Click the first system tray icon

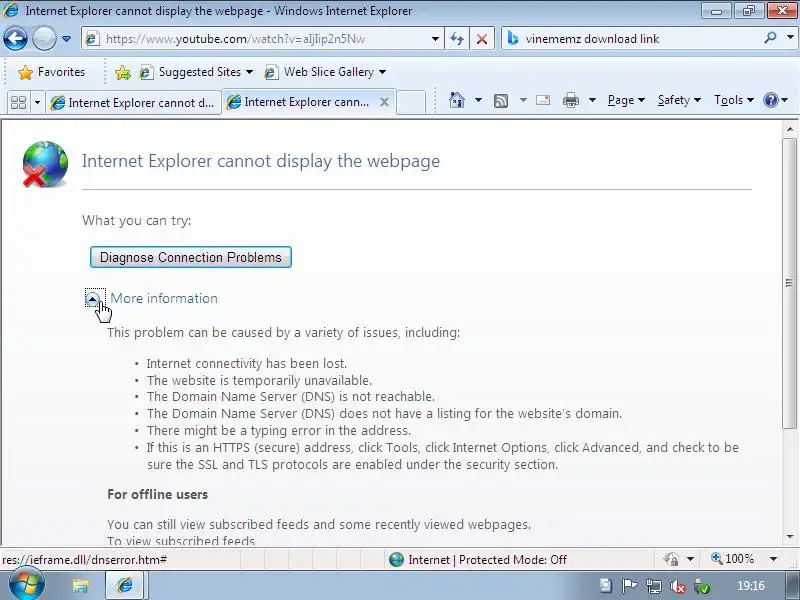606,586
